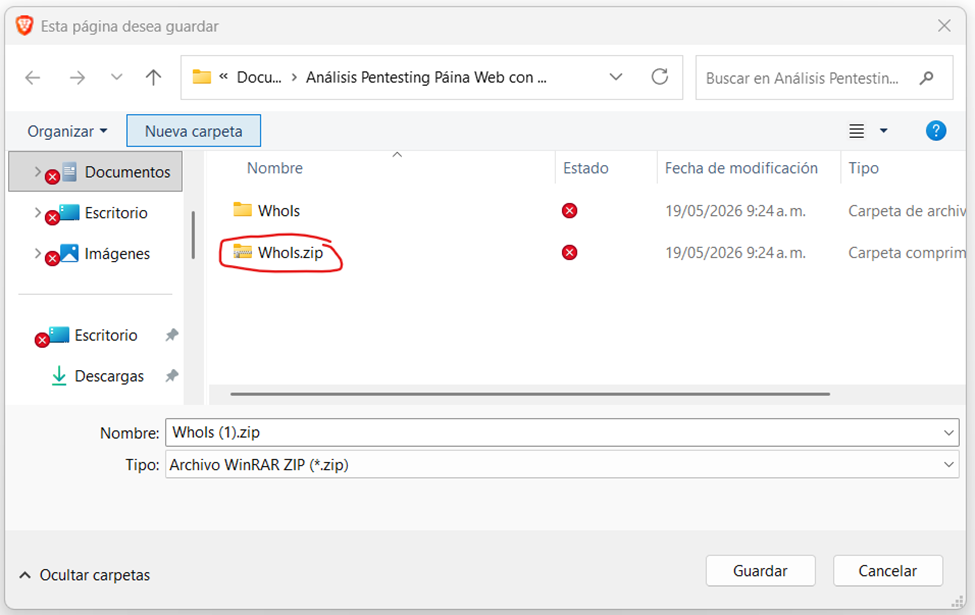Open the view options dropdown arrow
Image resolution: width=975 pixels, height=615 pixels.
tap(884, 131)
